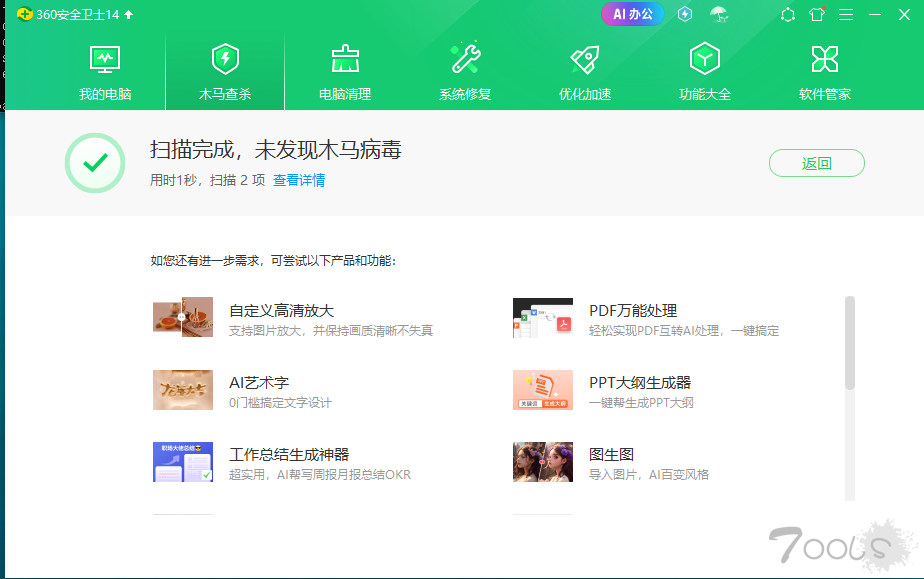Click the AI 办公 button
Image resolution: width=924 pixels, height=579 pixels.
632,14
